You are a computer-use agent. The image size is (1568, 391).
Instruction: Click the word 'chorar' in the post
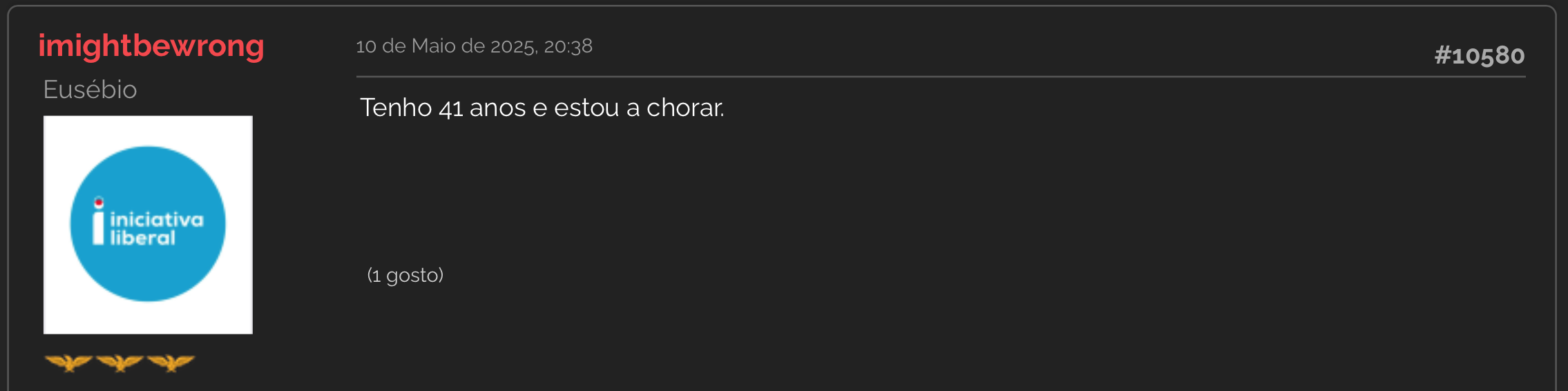[684, 108]
